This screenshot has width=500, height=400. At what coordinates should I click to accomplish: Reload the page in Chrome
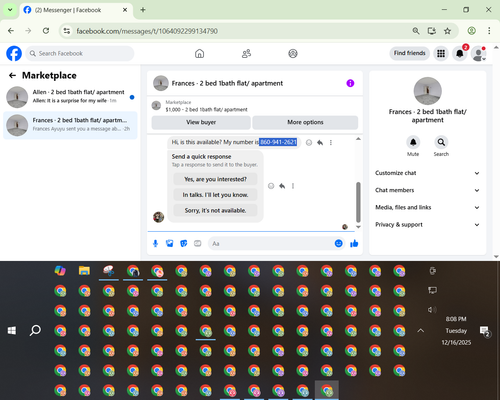point(46,31)
